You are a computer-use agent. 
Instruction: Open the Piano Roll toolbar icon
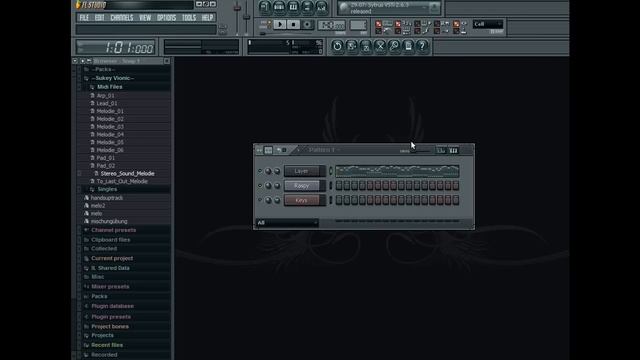click(293, 7)
